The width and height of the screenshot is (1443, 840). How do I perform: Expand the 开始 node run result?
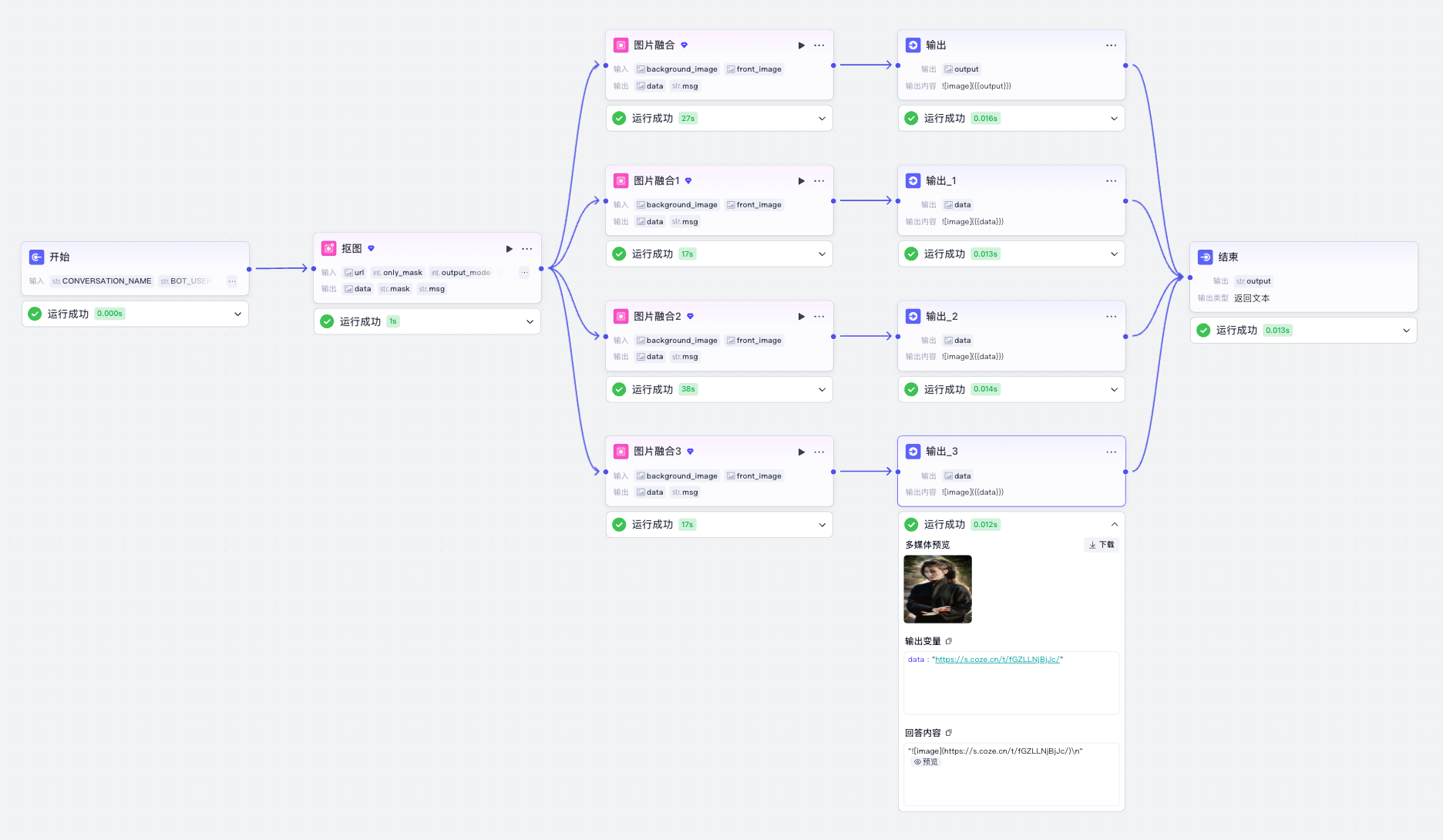tap(237, 314)
